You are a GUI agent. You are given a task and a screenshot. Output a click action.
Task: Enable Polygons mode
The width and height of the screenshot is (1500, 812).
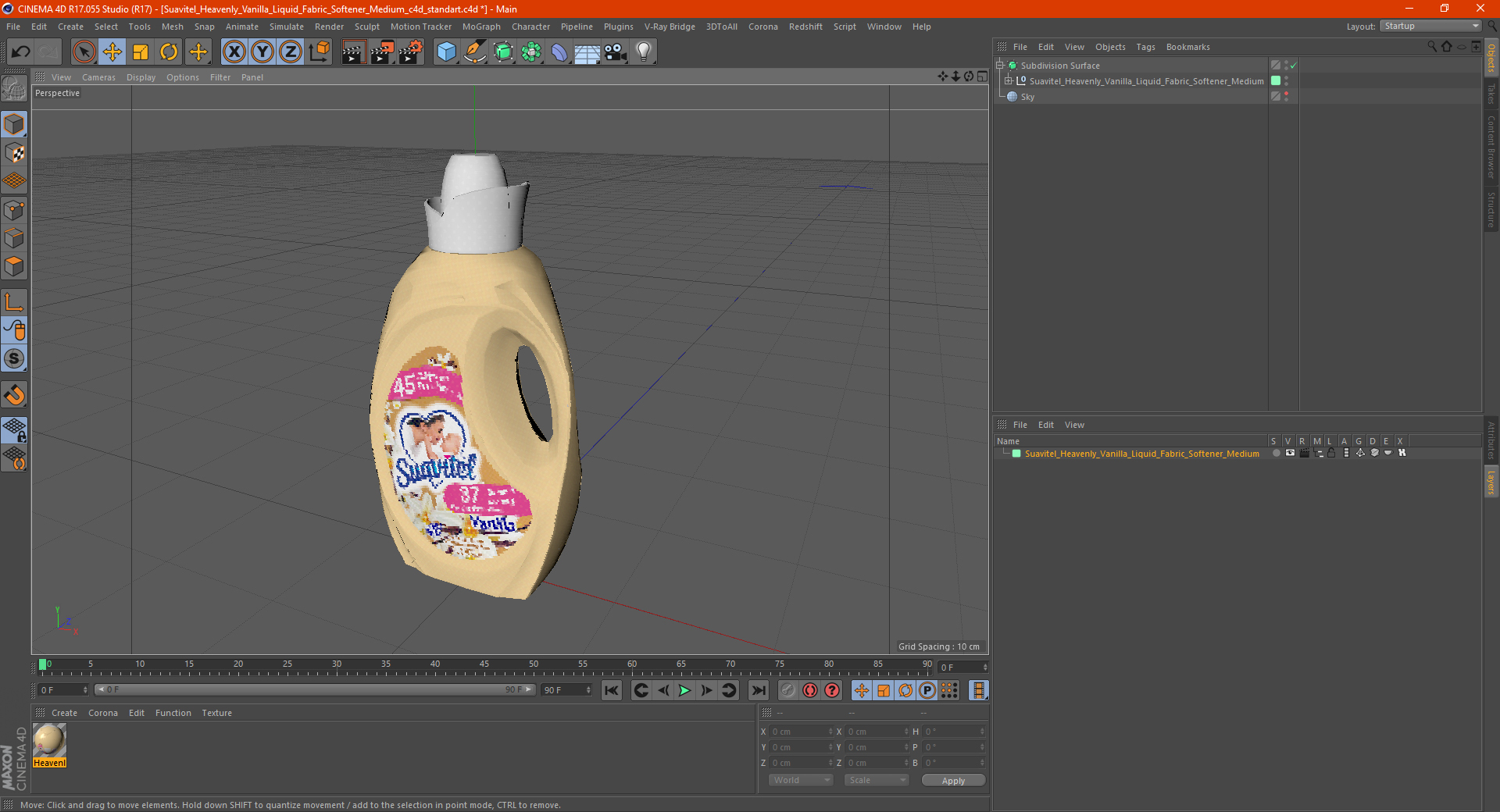pyautogui.click(x=14, y=266)
